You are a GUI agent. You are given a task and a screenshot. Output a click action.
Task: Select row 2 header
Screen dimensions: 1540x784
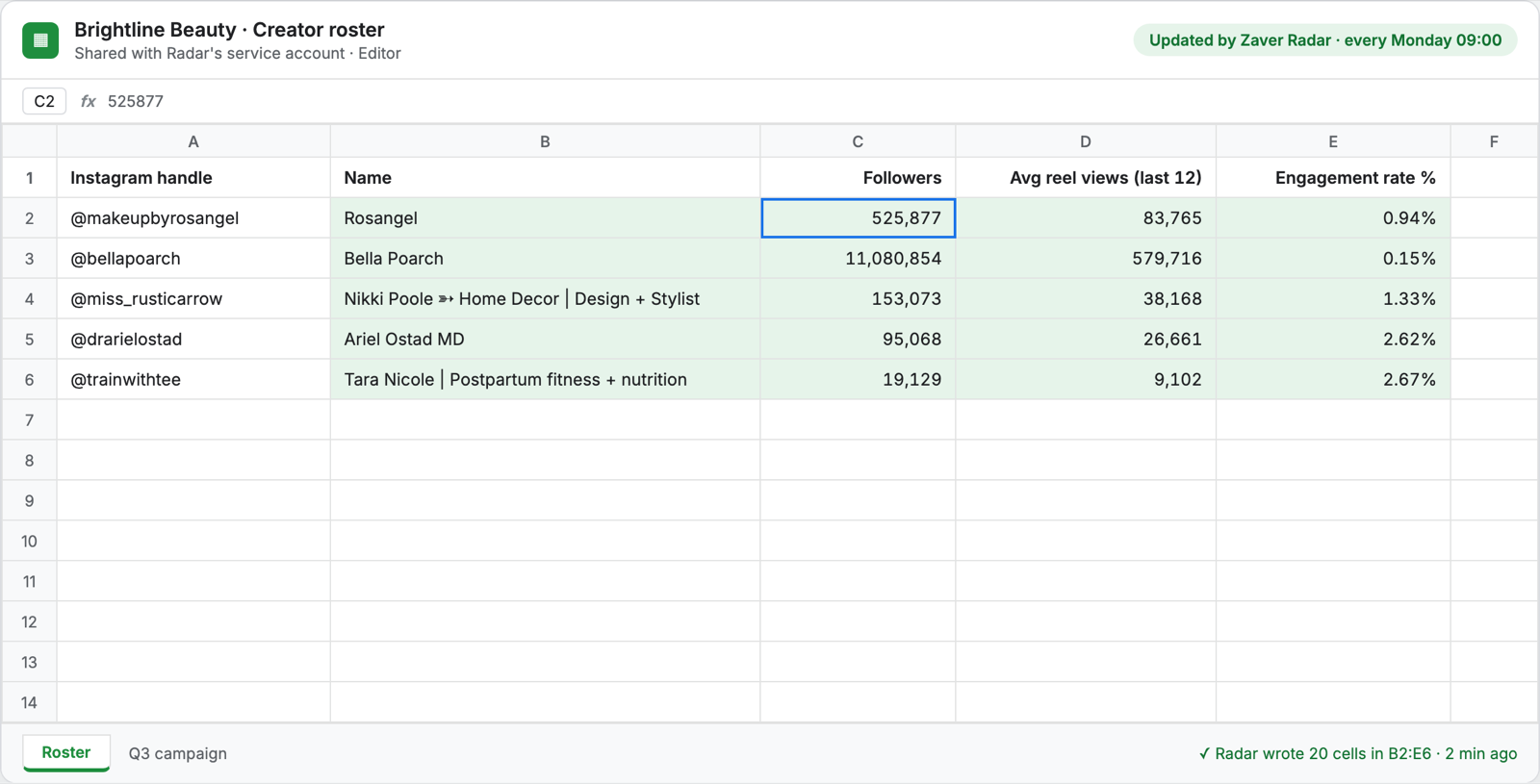pyautogui.click(x=30, y=218)
